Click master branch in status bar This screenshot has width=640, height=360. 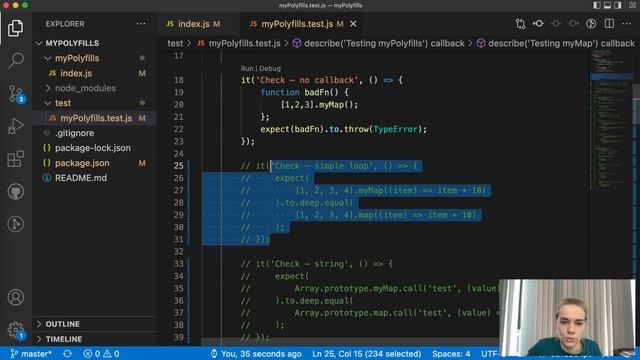click(x=31, y=353)
